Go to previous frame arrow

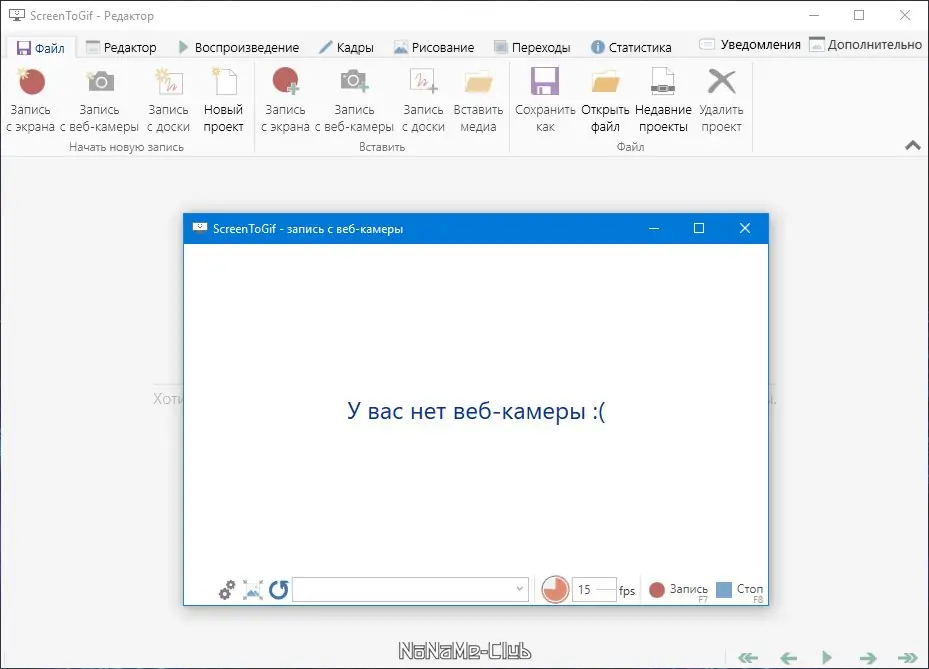[x=789, y=658]
